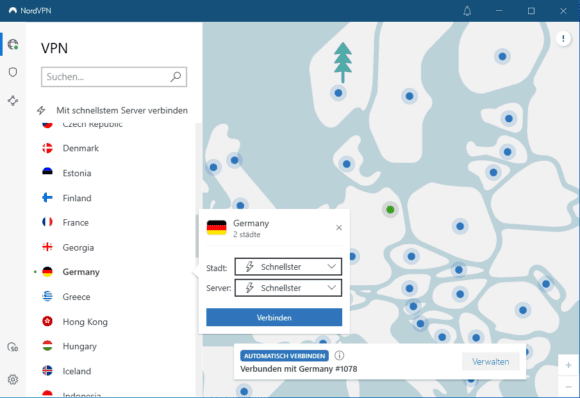Click the Hungary flag icon
The height and width of the screenshot is (398, 580).
click(47, 346)
